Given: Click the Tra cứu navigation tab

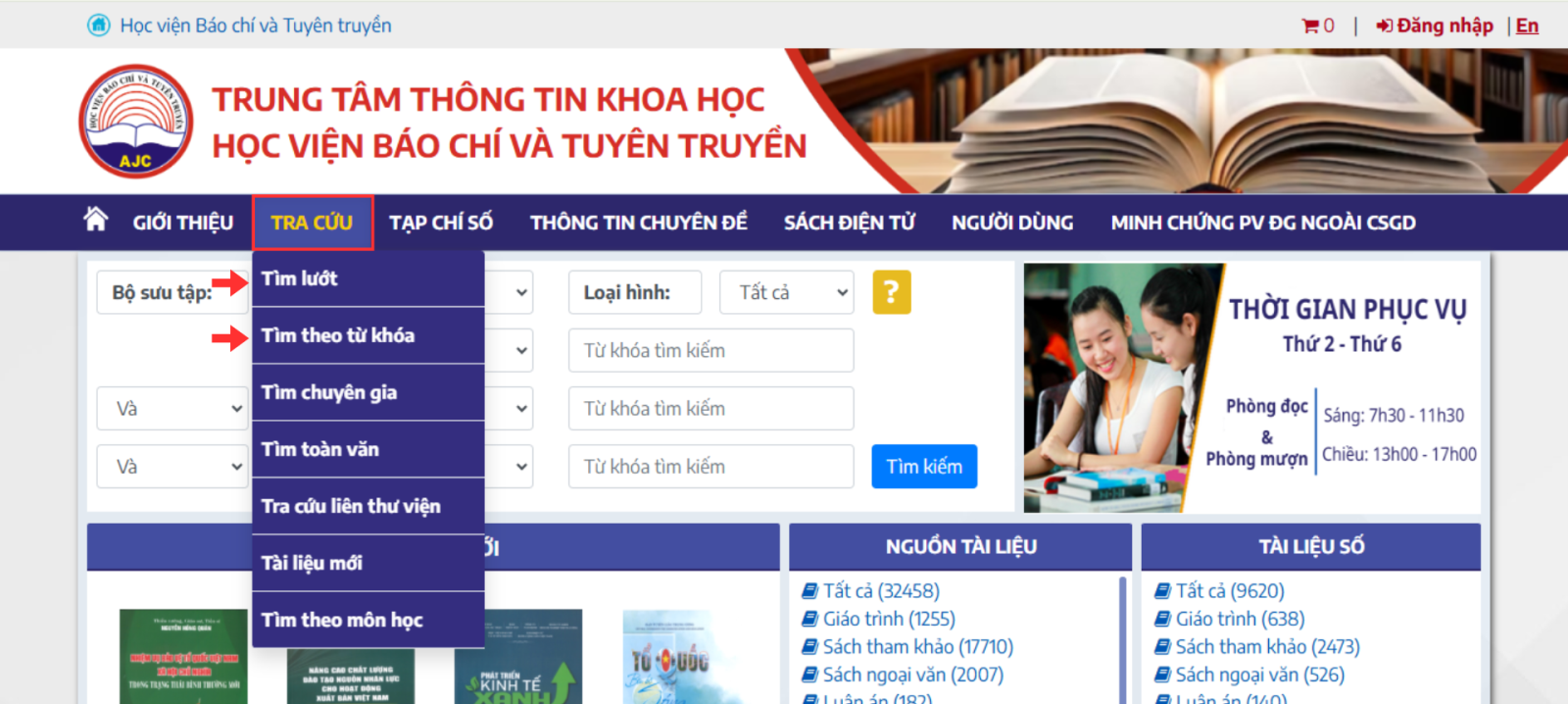Looking at the screenshot, I should (313, 223).
